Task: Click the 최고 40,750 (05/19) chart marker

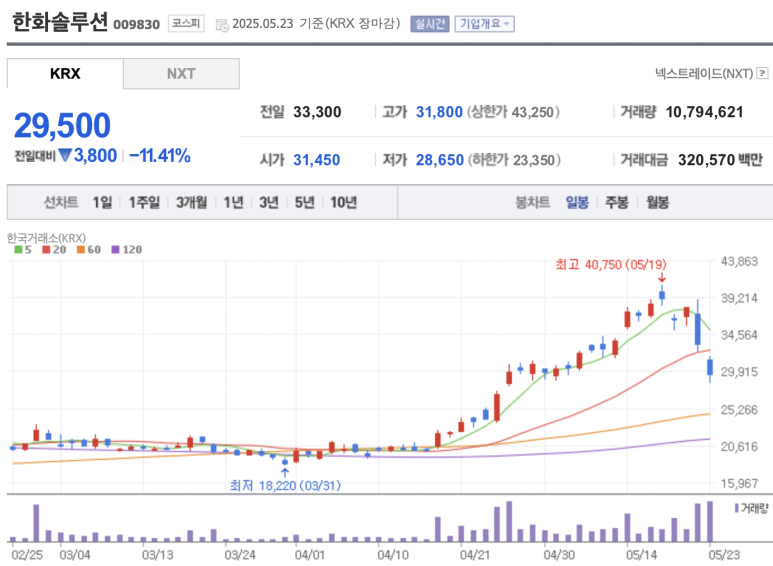Action: [611, 265]
